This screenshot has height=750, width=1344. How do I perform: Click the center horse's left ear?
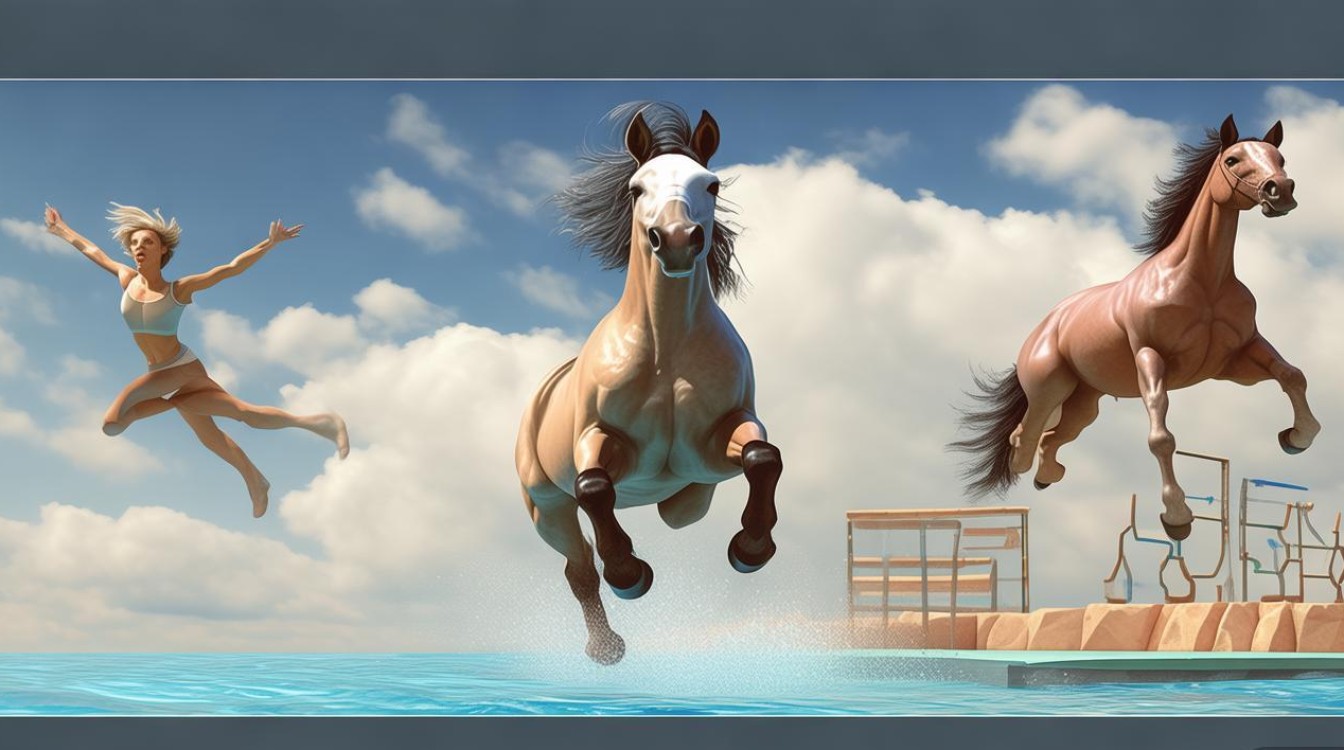coord(639,137)
